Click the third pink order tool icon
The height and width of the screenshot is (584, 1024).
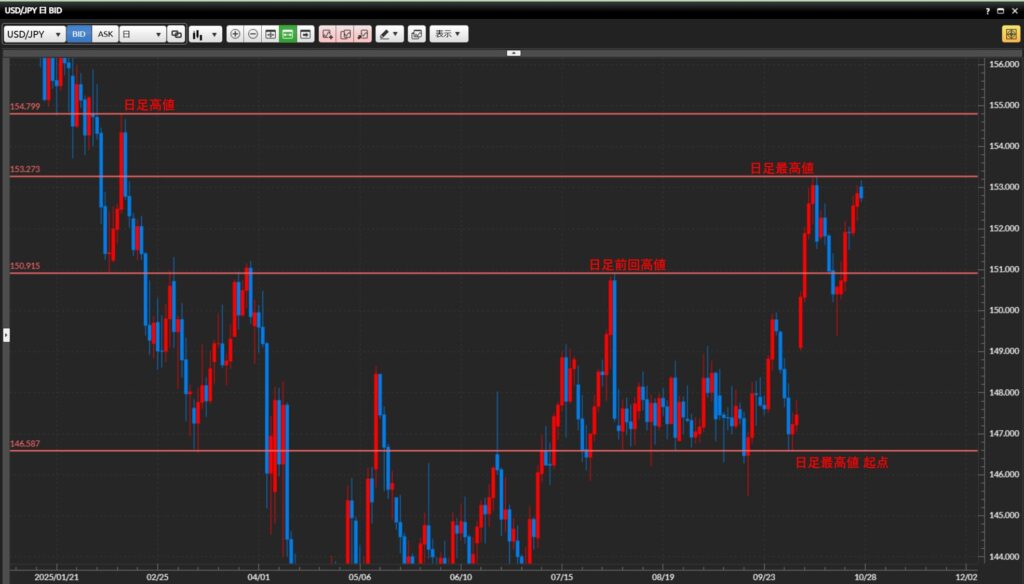point(362,34)
